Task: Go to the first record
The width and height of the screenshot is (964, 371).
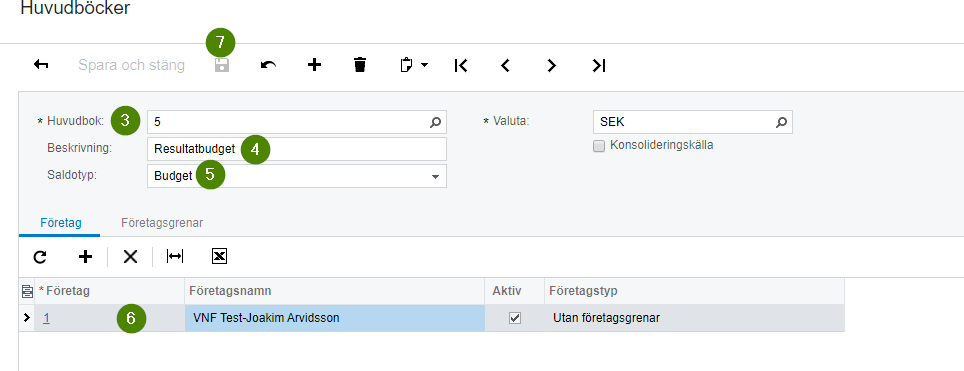Action: coord(460,65)
